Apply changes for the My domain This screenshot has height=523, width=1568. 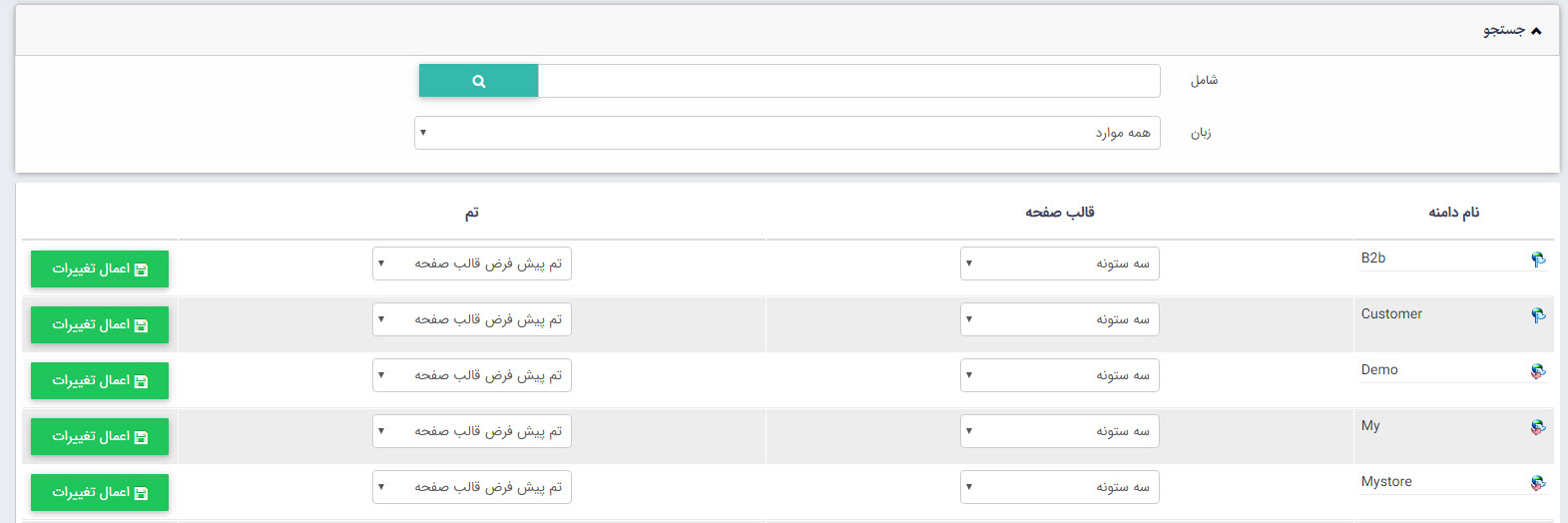pyautogui.click(x=100, y=436)
